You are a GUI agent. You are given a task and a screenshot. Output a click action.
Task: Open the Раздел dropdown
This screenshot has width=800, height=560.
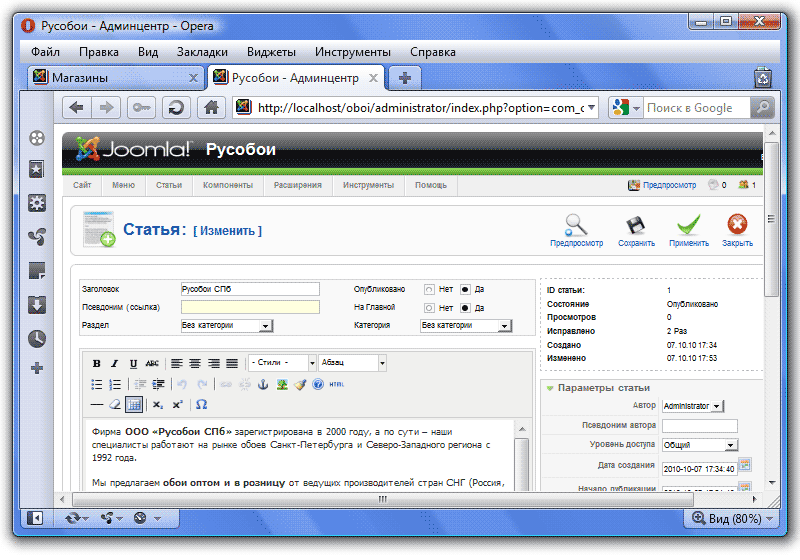(226, 325)
